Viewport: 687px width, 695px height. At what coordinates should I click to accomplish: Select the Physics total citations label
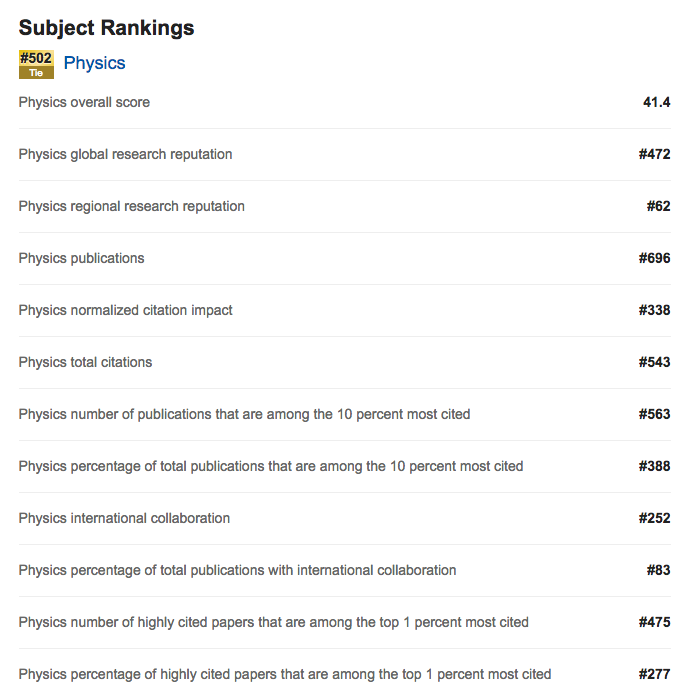click(x=85, y=362)
